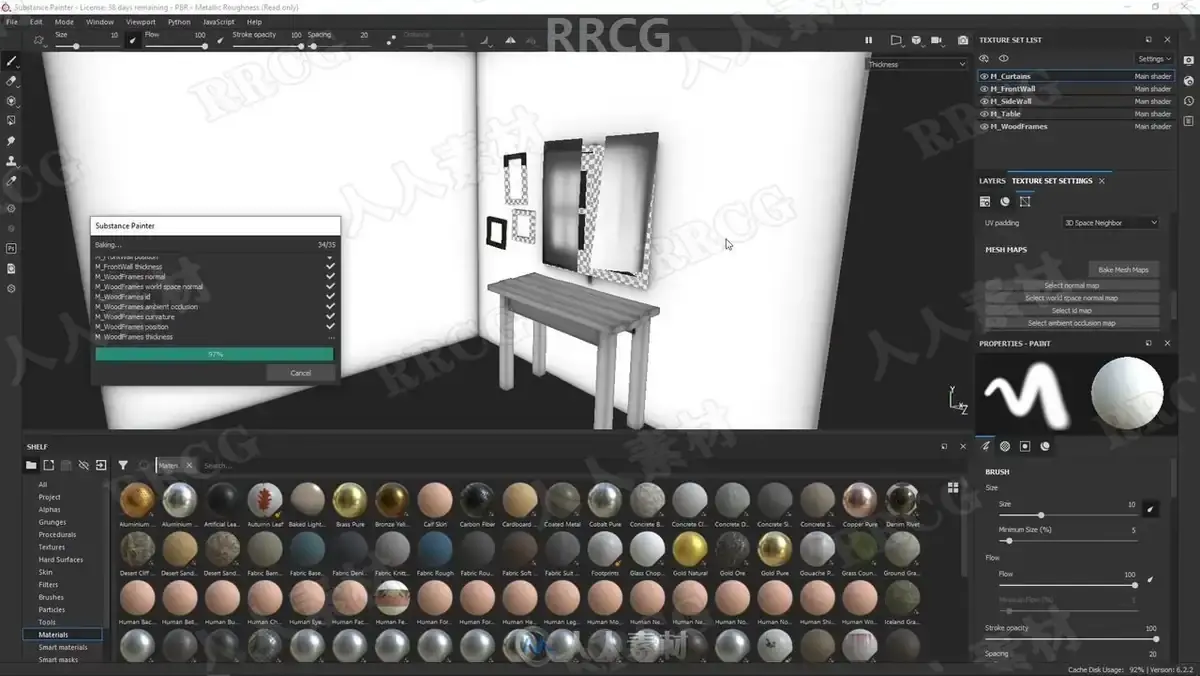Viewport: 1200px width, 676px height.
Task: Open Shader Settings globe icon
Action: [x=1188, y=81]
